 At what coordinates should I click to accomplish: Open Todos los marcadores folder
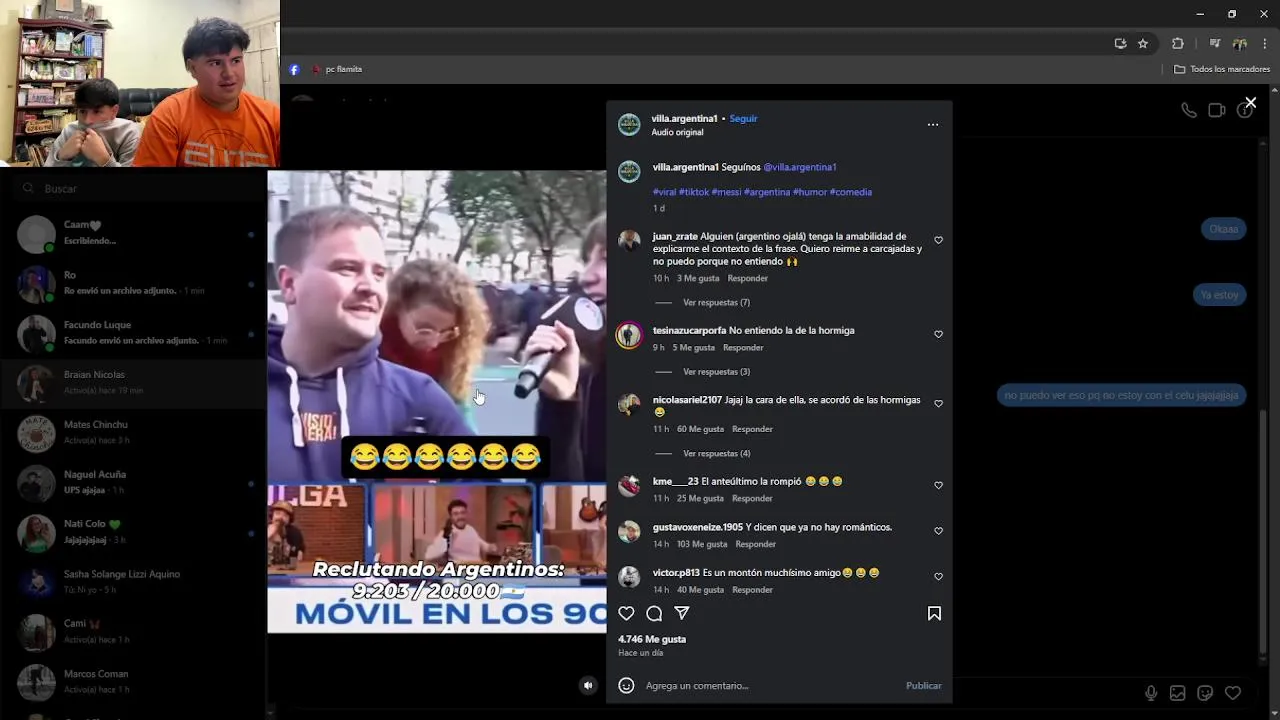point(1222,69)
